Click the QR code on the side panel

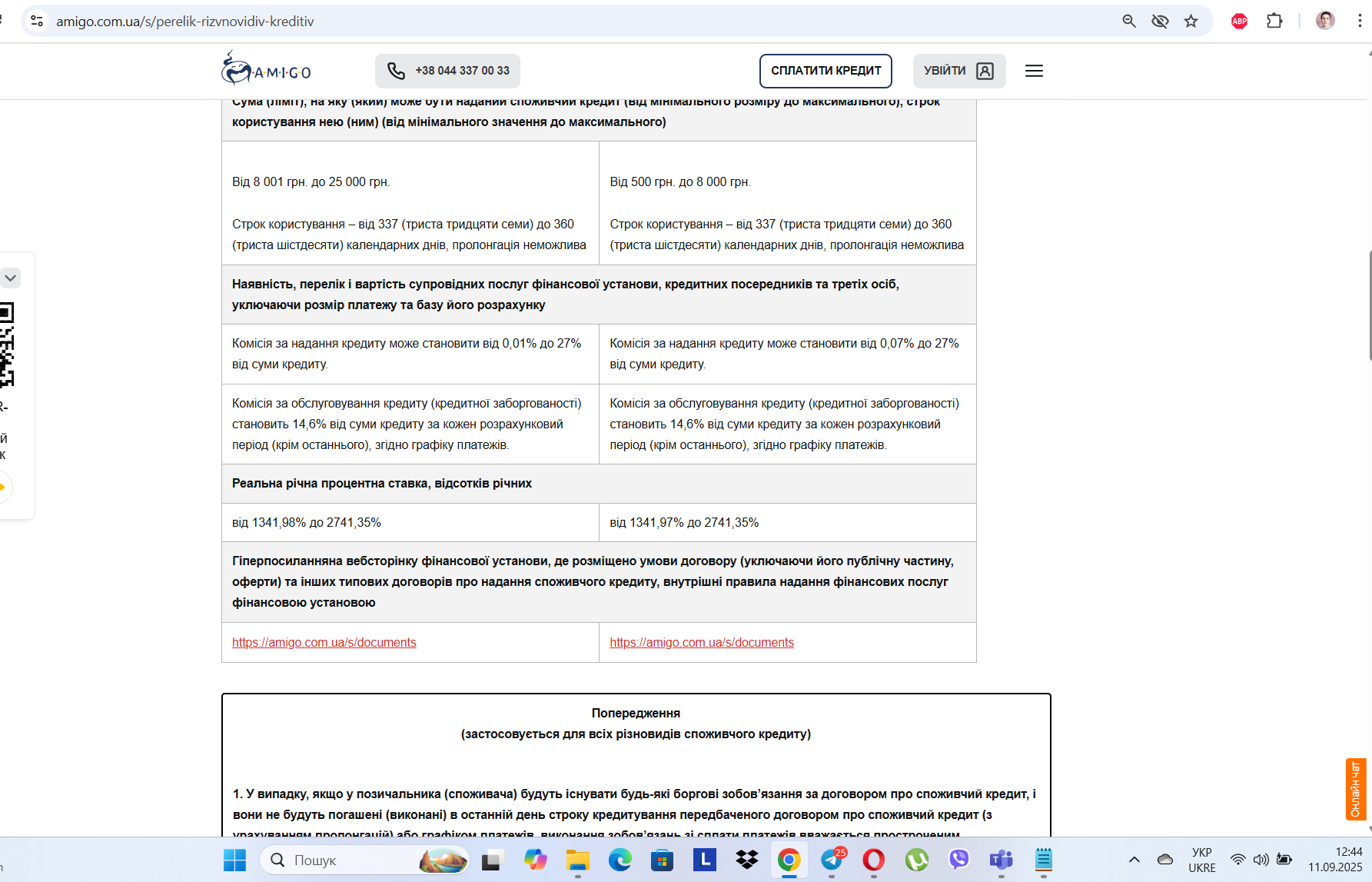[x=7, y=344]
